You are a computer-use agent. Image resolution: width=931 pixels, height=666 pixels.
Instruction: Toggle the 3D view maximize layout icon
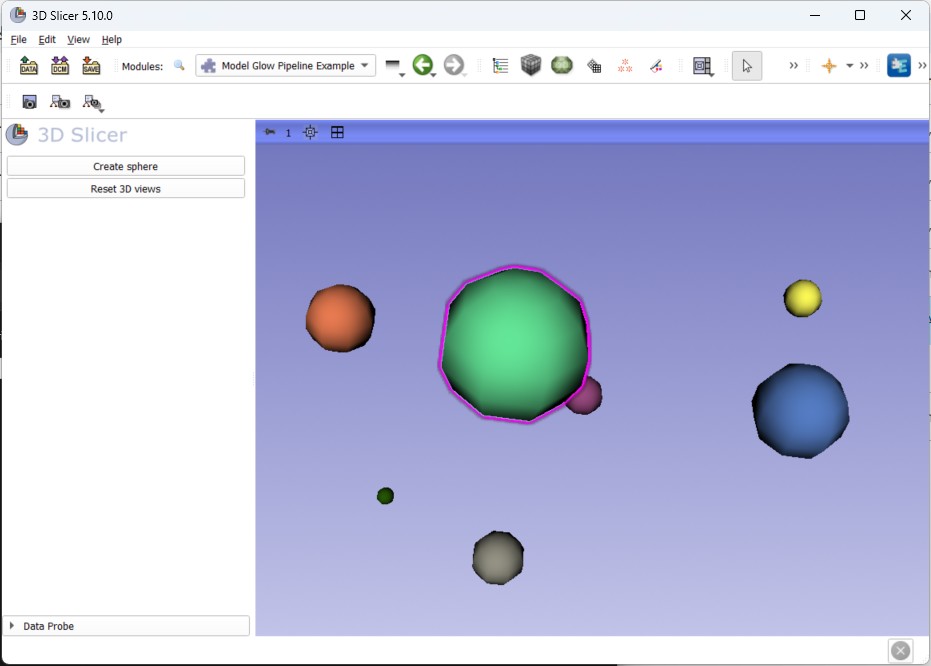[x=337, y=132]
